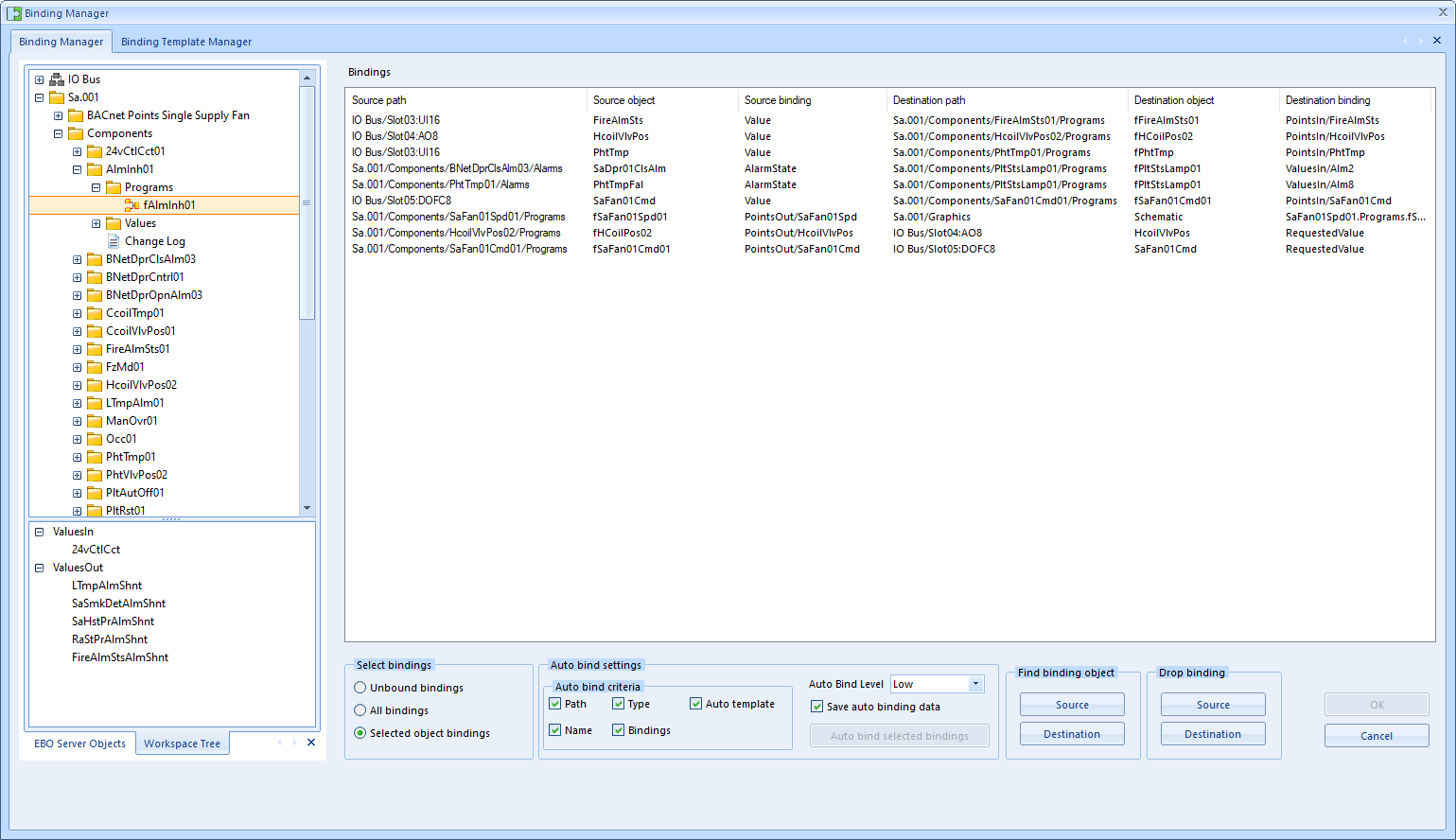Click Destination under Find binding object
The height and width of the screenshot is (840, 1456).
(1072, 734)
